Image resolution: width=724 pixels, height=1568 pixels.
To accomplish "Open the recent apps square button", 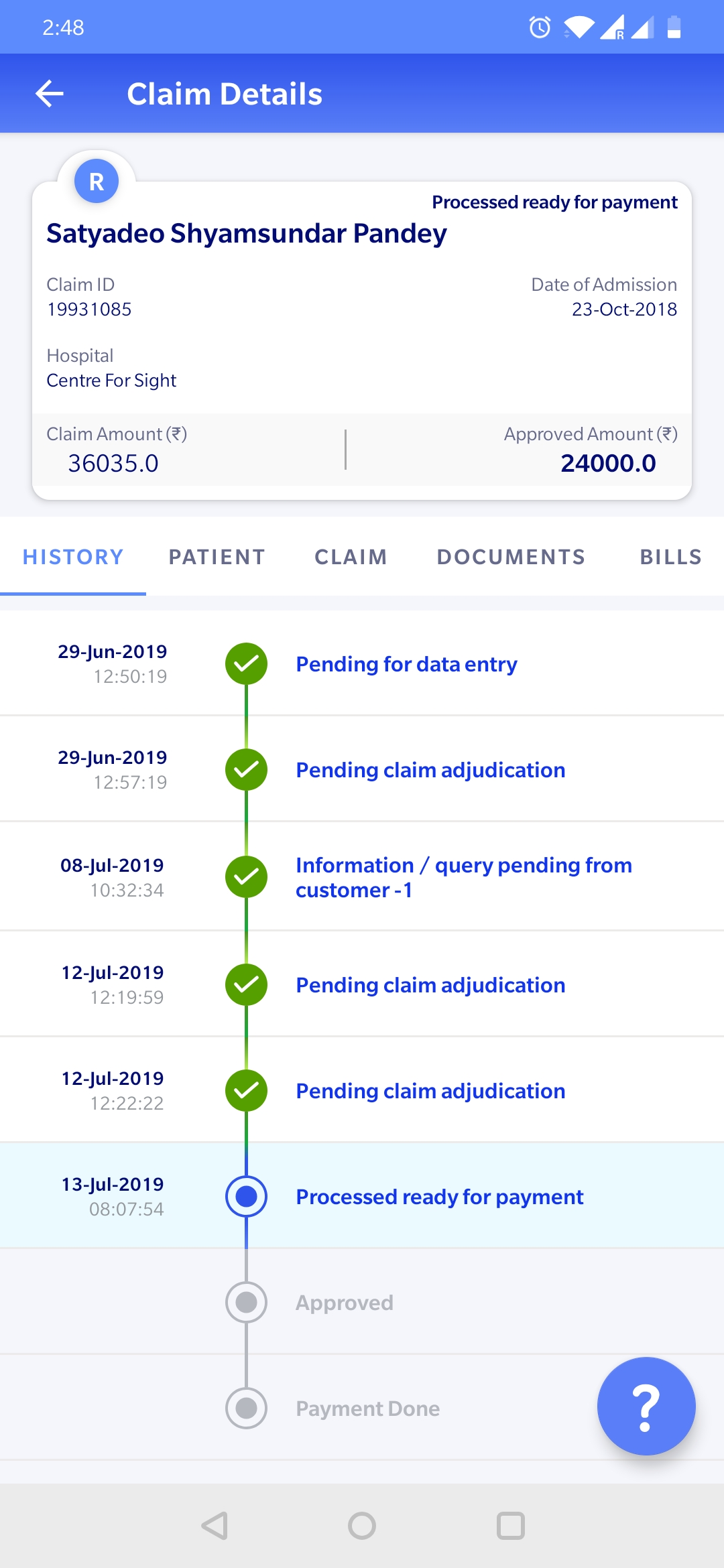I will click(x=510, y=1526).
